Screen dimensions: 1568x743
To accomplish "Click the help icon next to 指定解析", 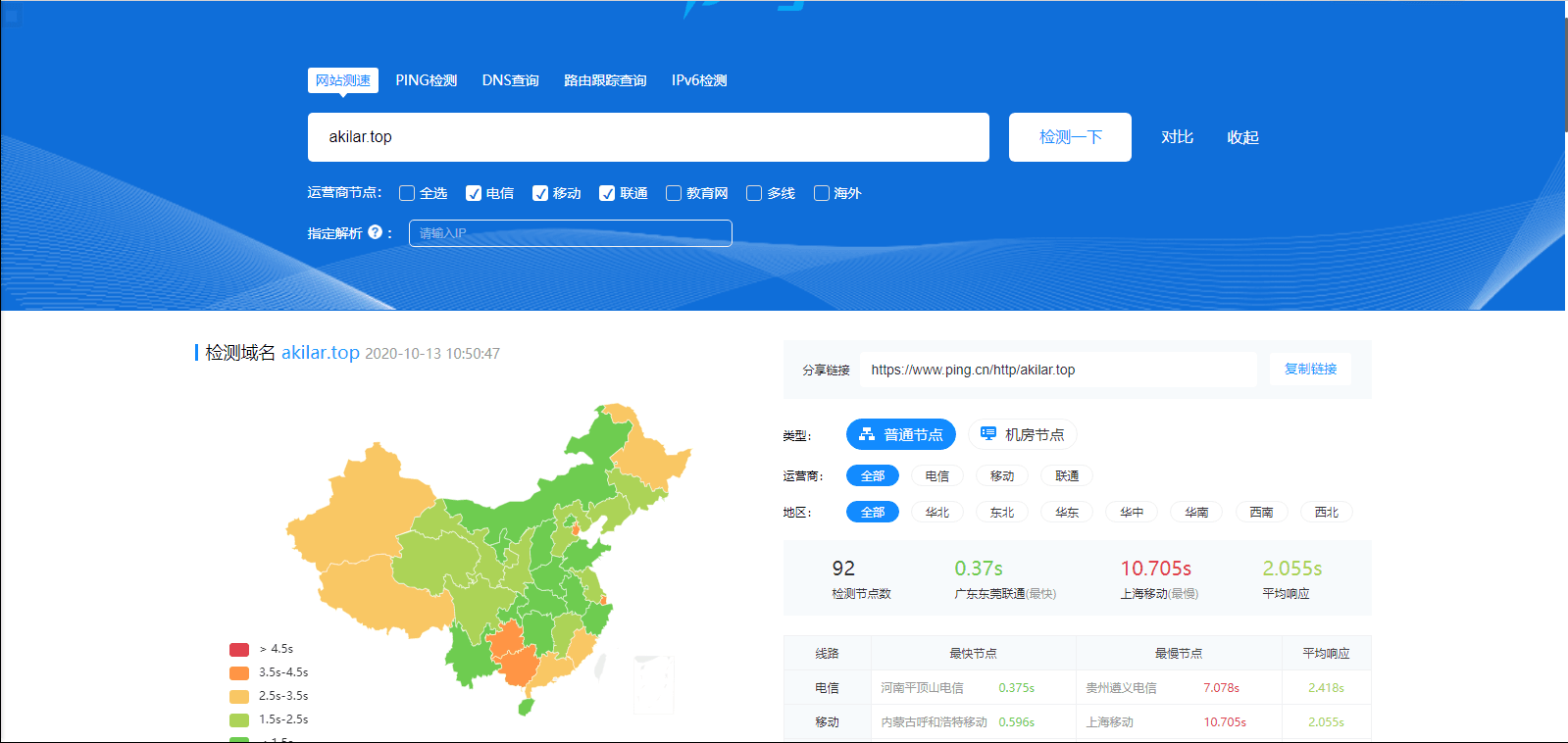I will (x=375, y=232).
